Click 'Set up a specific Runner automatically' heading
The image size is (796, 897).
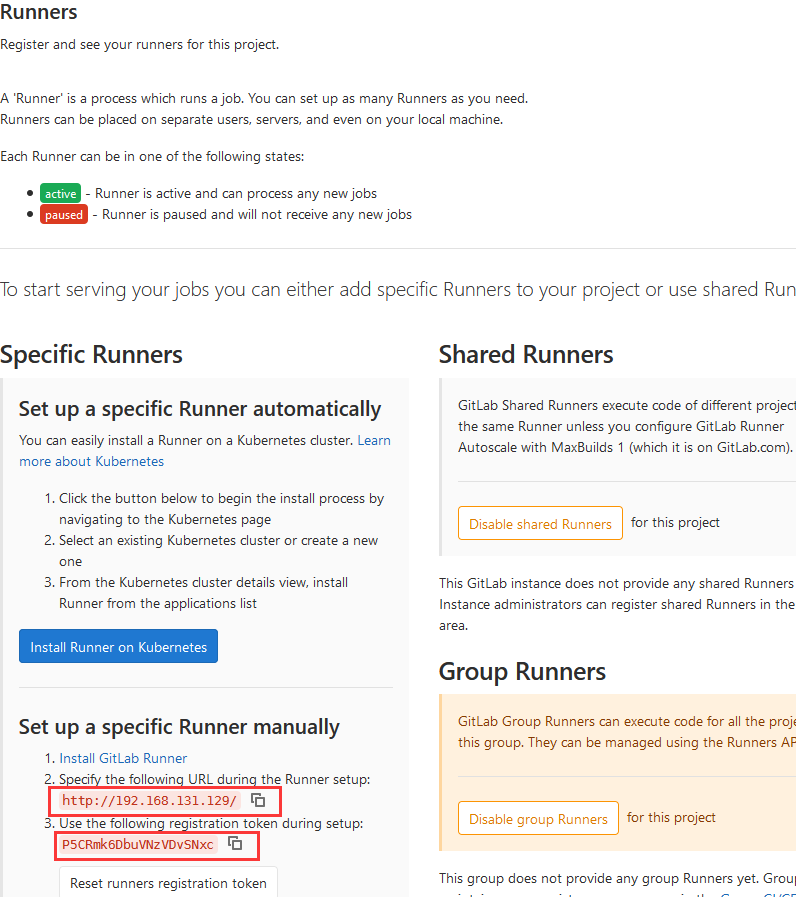coord(200,409)
